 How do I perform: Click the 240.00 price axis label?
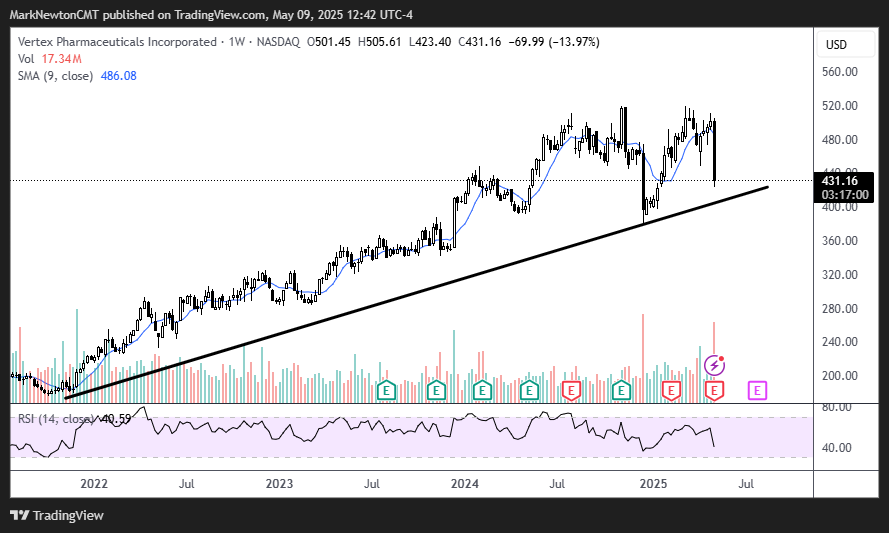pyautogui.click(x=840, y=341)
